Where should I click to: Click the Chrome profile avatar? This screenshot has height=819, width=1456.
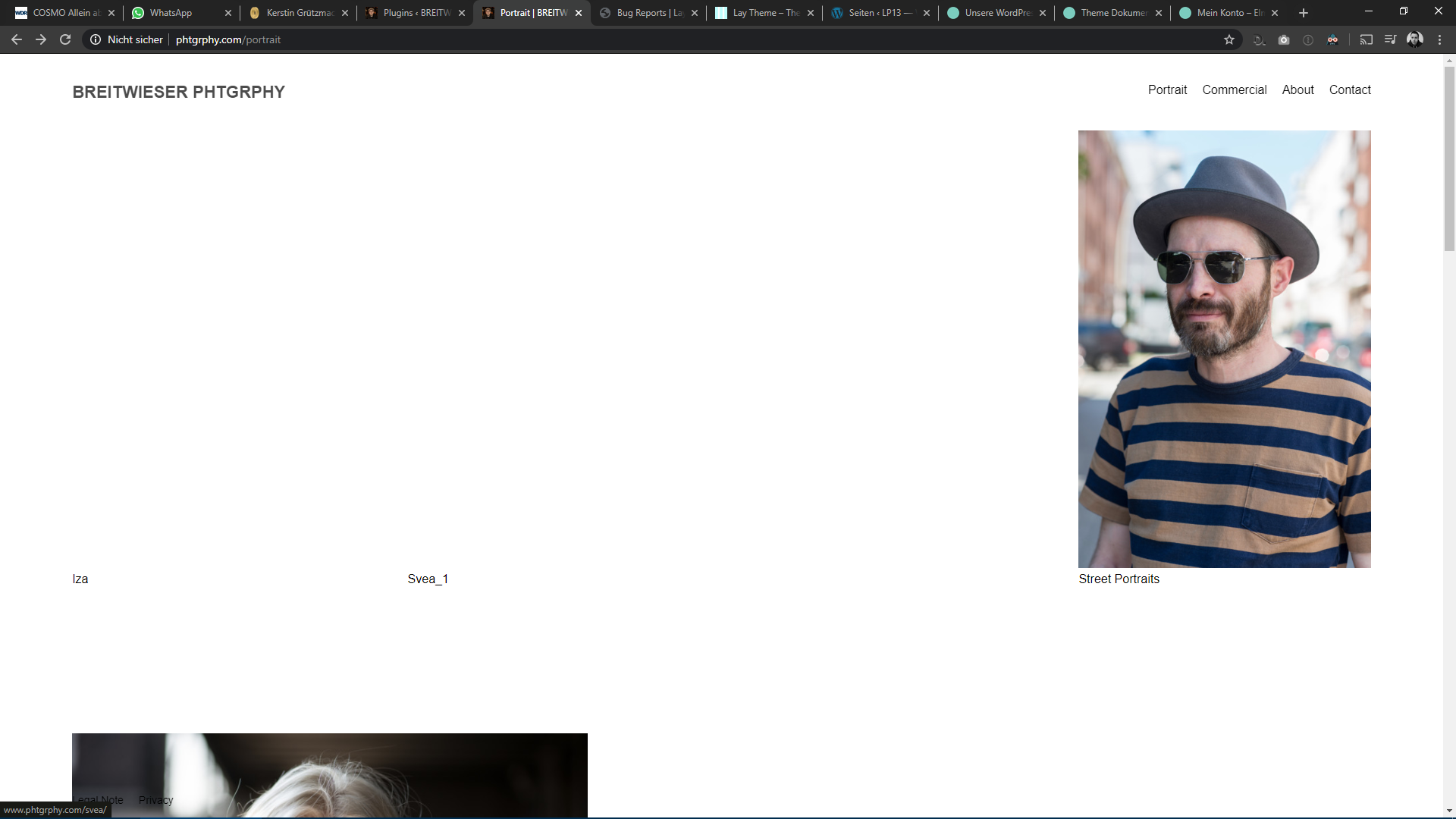[x=1415, y=39]
